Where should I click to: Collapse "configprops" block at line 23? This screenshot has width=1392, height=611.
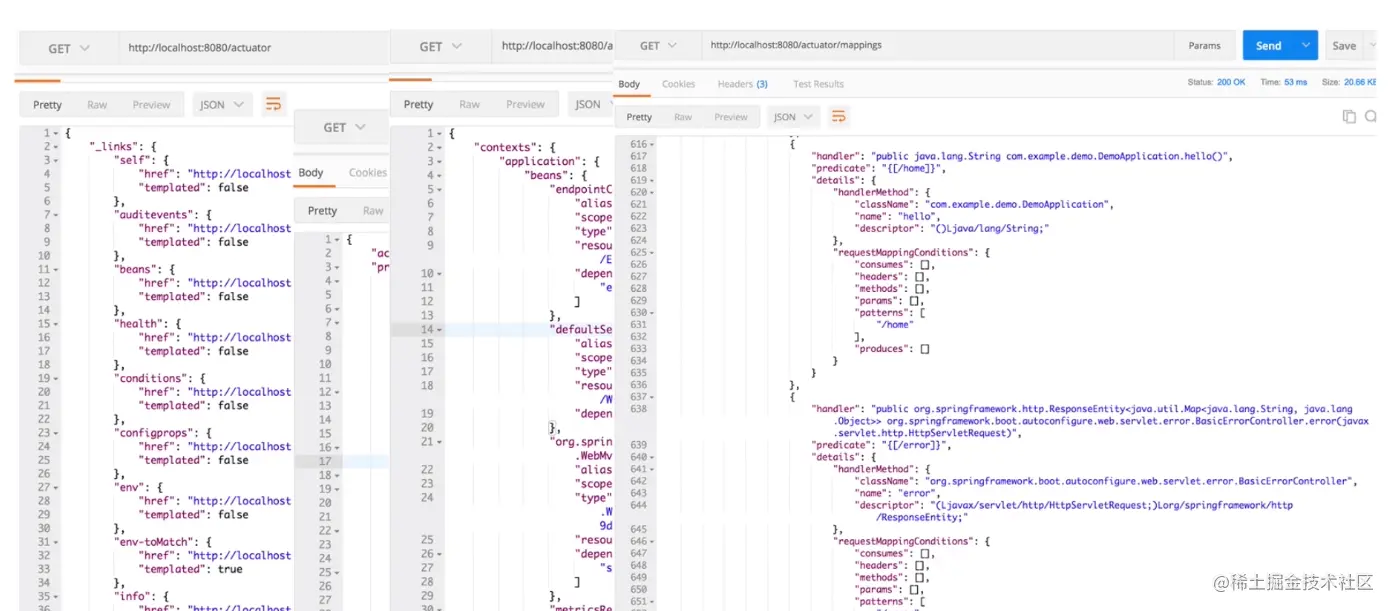click(58, 433)
